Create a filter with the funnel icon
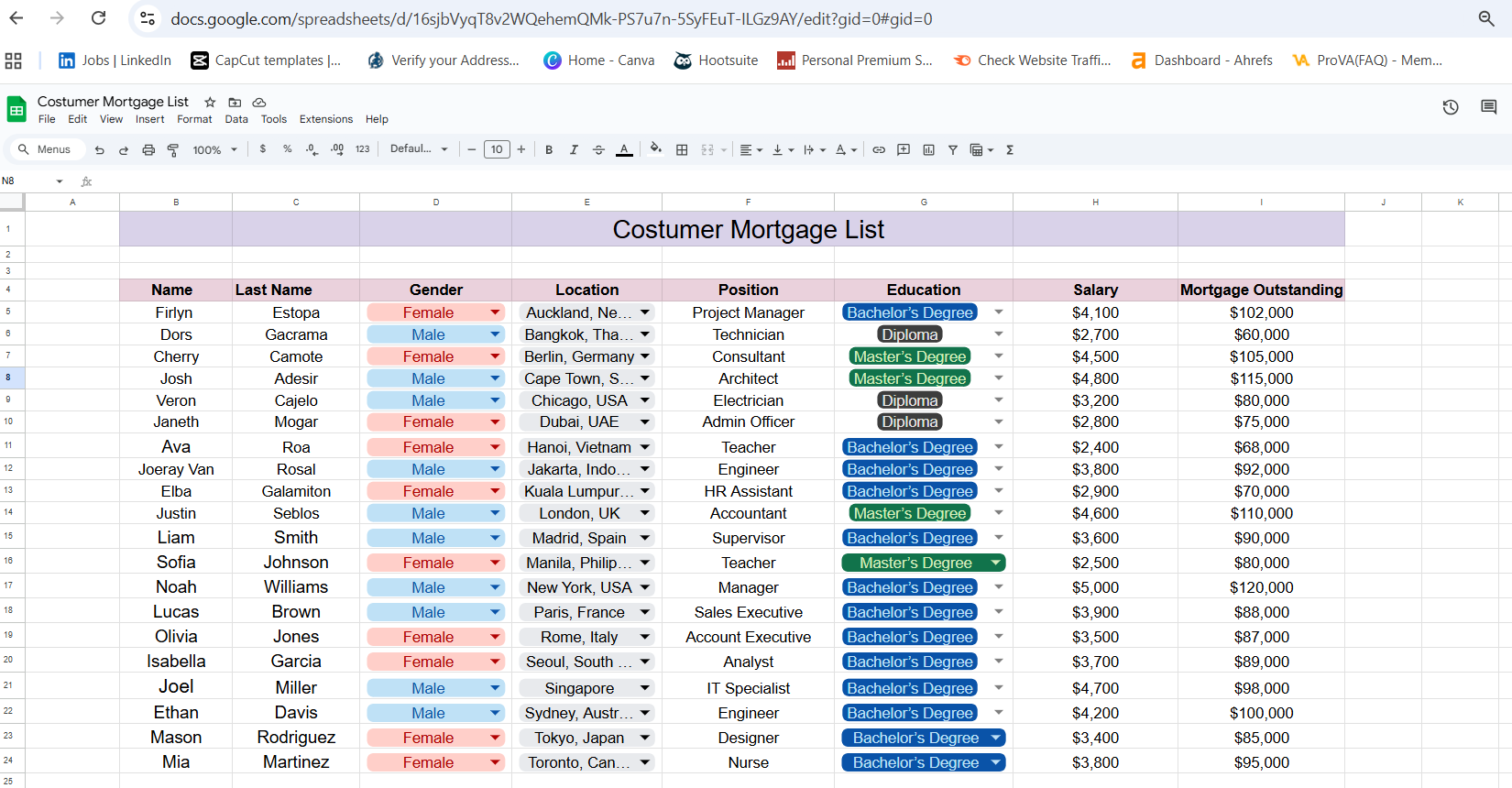The height and width of the screenshot is (788, 1512). (x=953, y=150)
